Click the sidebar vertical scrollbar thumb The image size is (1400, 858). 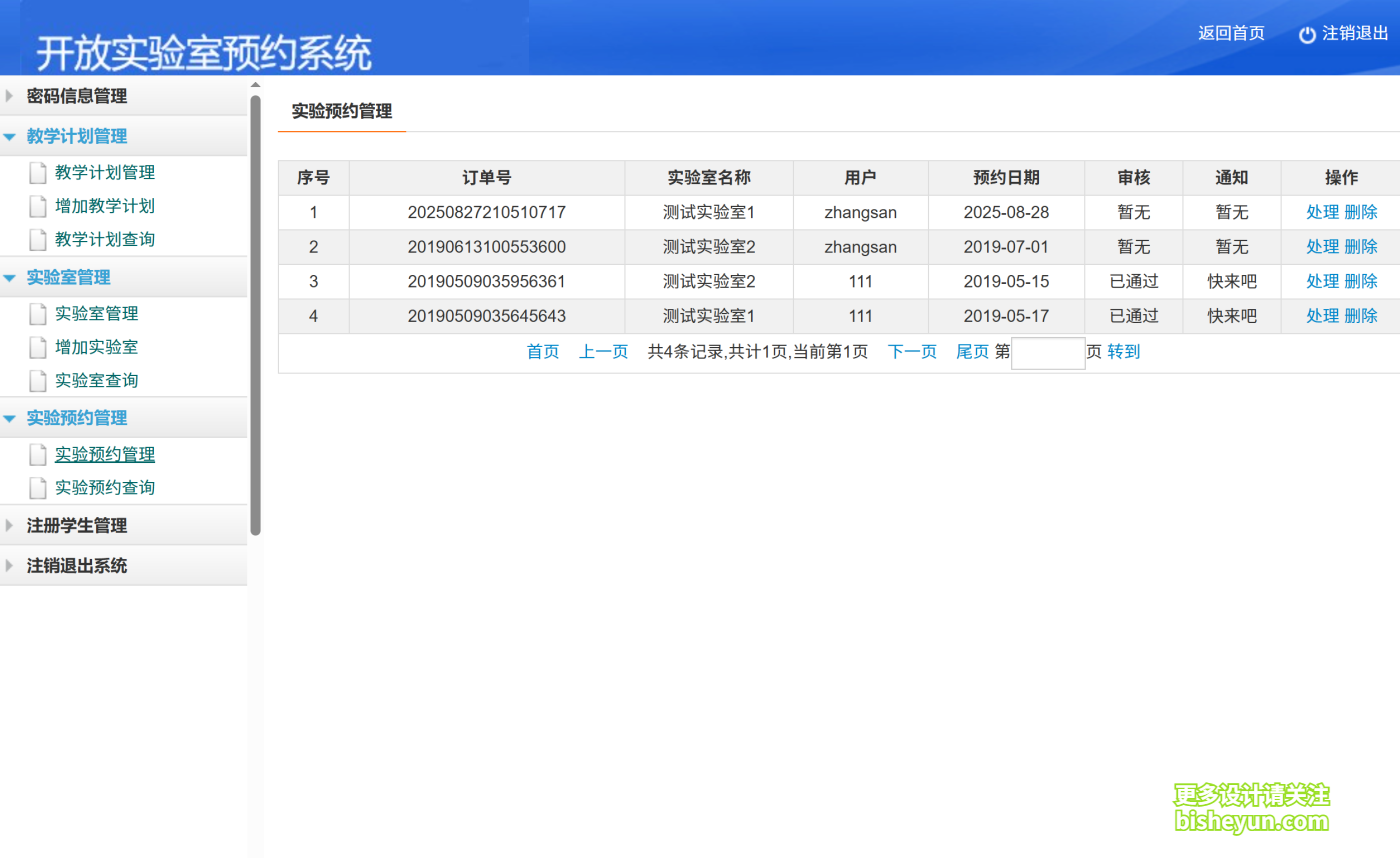point(255,315)
